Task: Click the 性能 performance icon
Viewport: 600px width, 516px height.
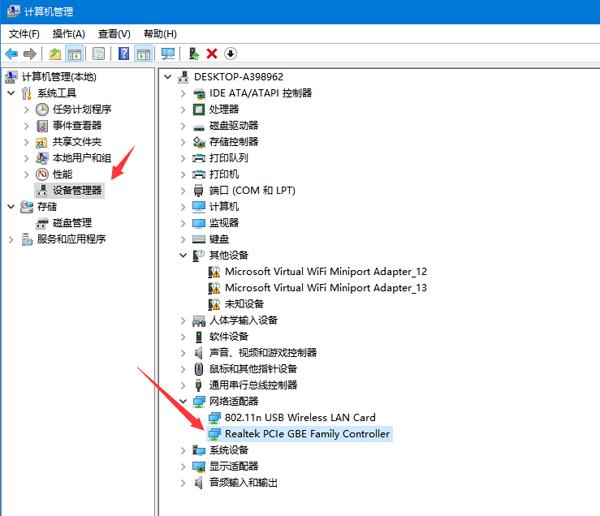Action: 42,174
